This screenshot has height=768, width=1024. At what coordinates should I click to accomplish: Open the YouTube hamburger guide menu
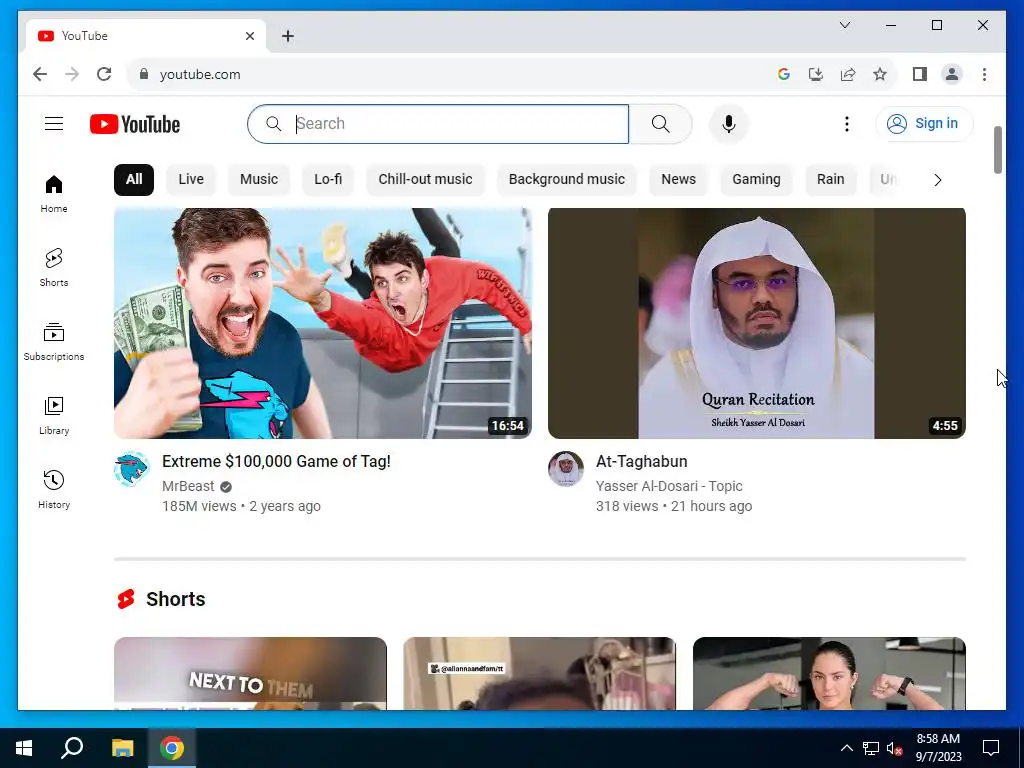click(x=54, y=123)
